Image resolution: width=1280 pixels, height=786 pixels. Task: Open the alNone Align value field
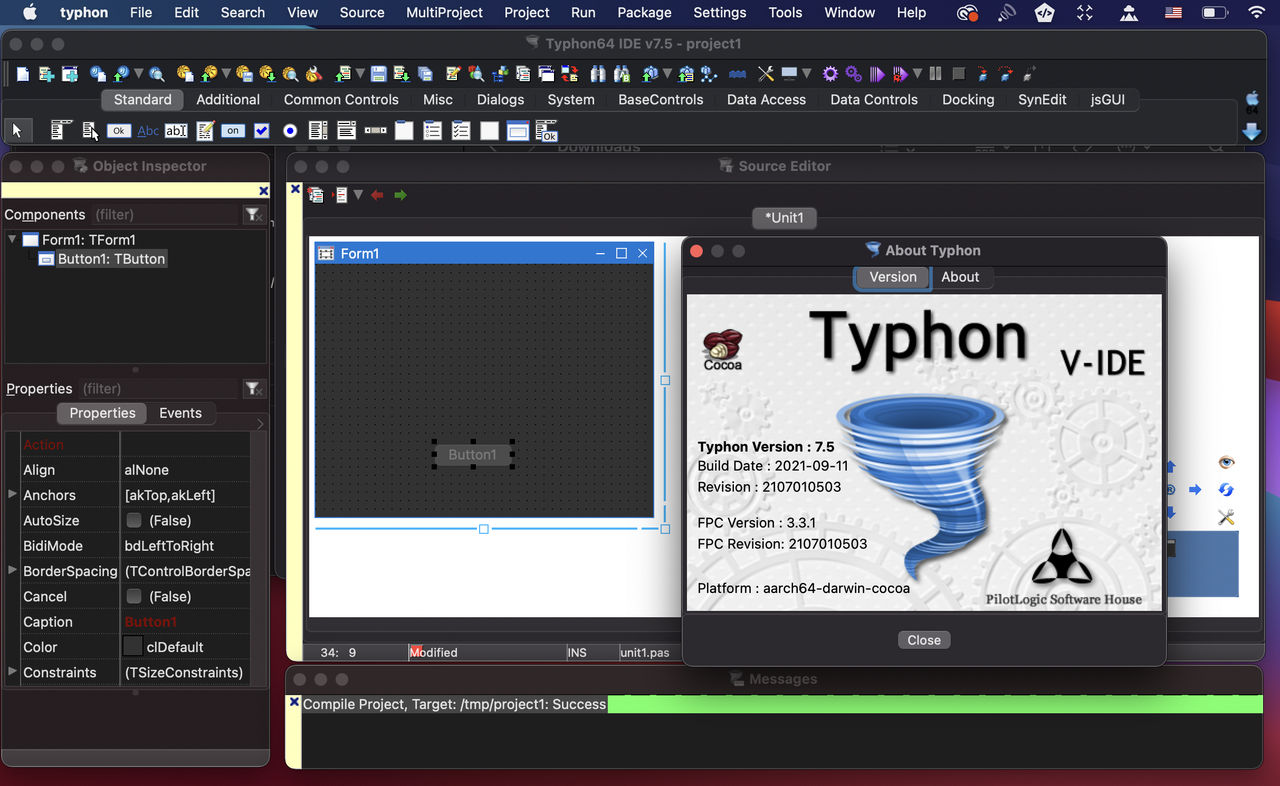(185, 470)
